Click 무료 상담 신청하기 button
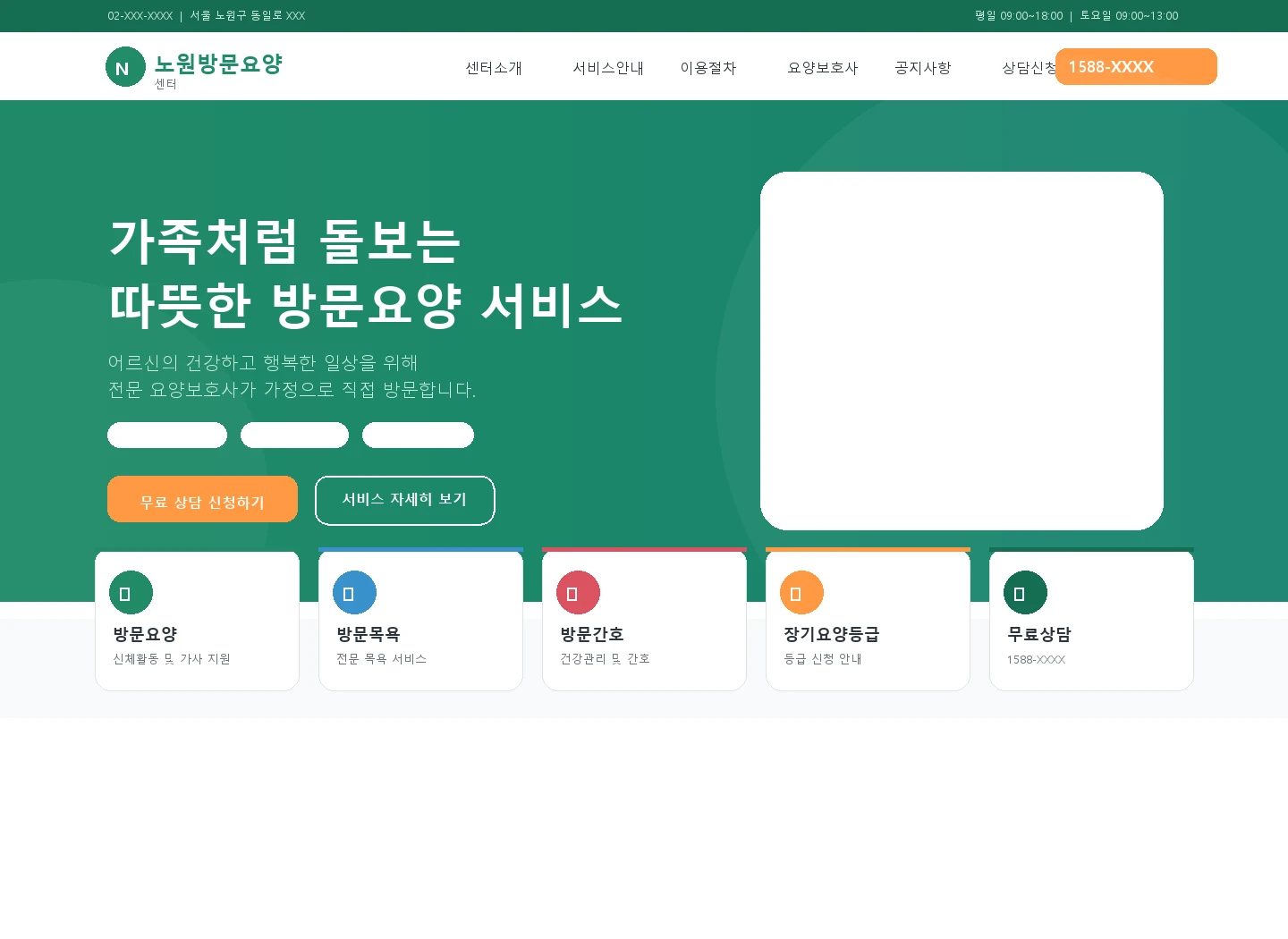 (x=202, y=499)
